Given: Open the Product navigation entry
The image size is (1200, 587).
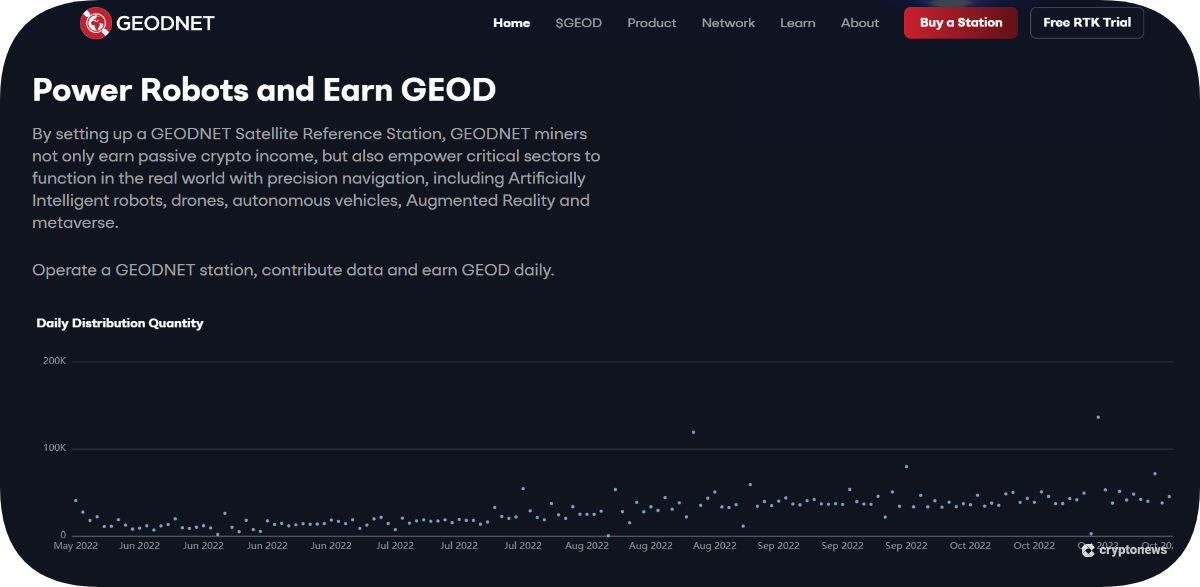Looking at the screenshot, I should 651,22.
